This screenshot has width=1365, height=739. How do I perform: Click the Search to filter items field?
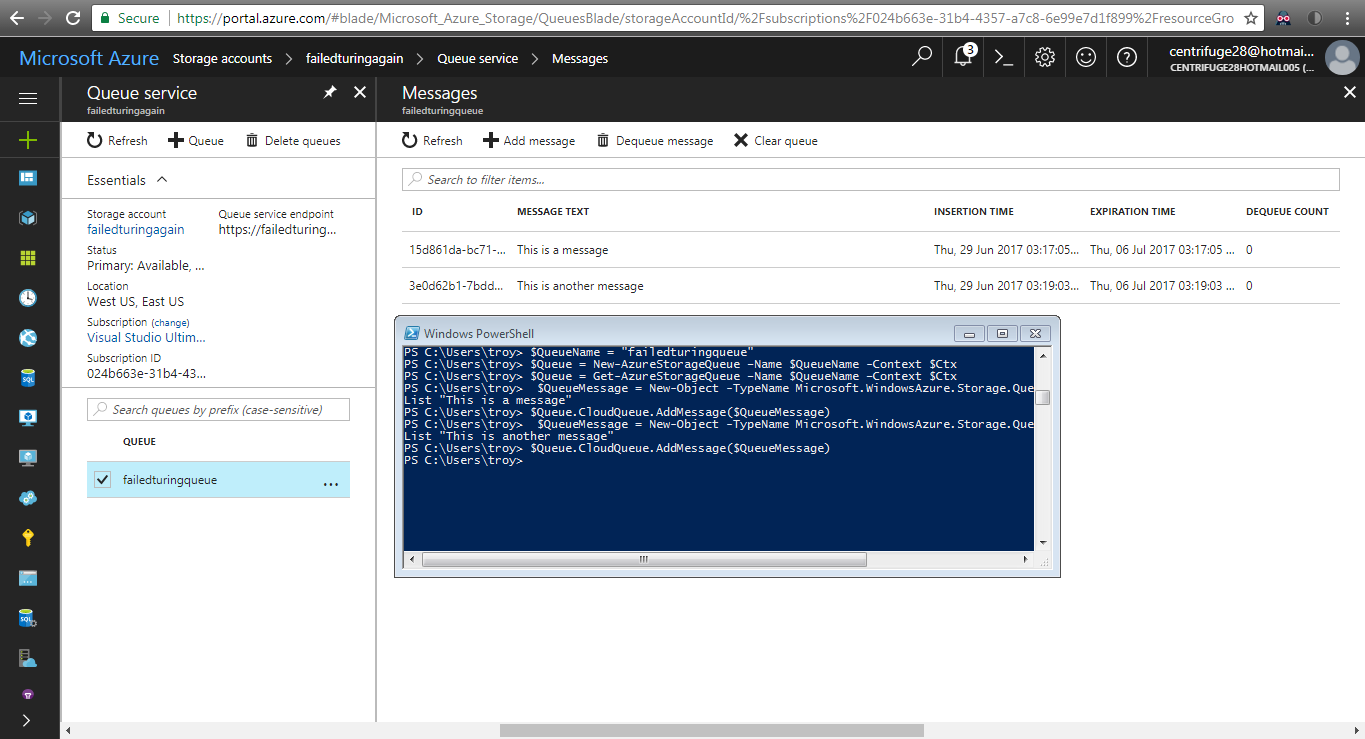[x=870, y=179]
